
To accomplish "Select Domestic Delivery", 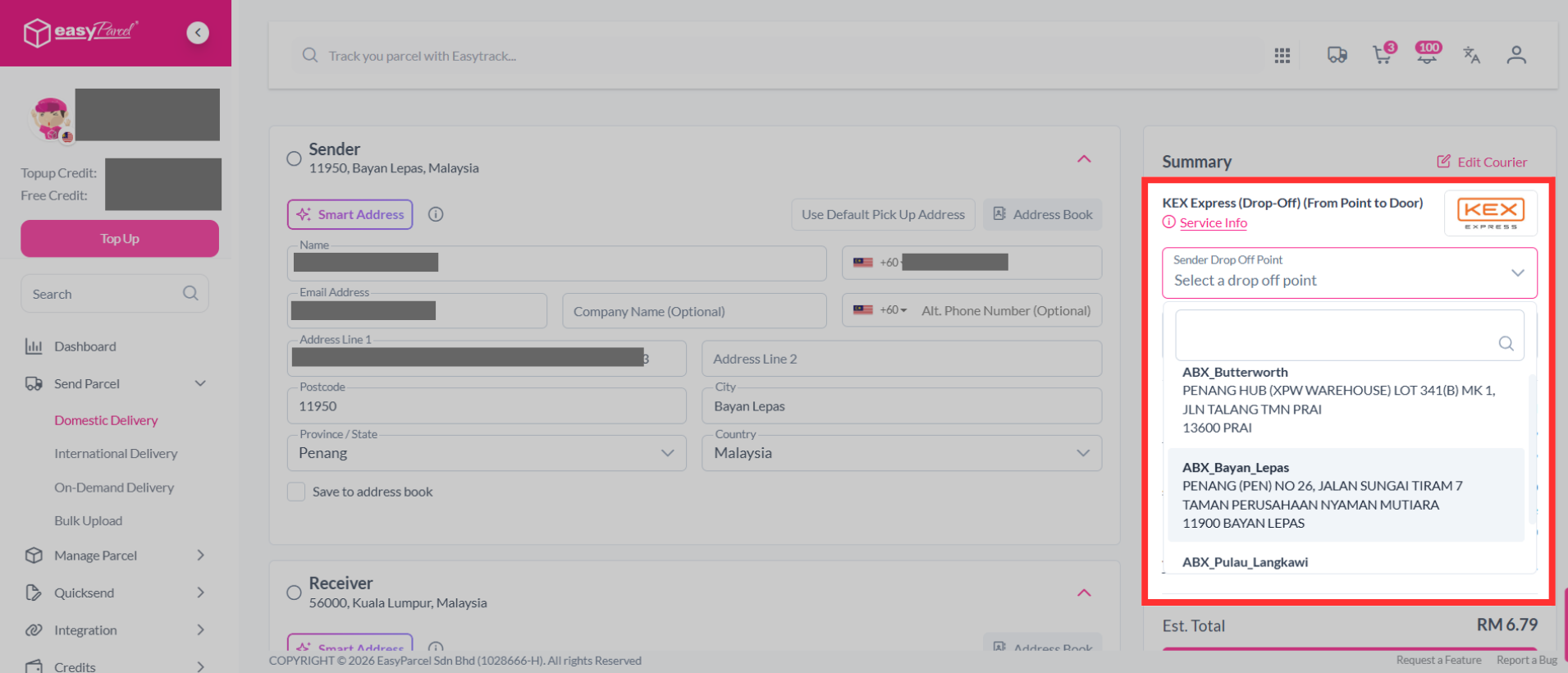I will click(x=106, y=420).
